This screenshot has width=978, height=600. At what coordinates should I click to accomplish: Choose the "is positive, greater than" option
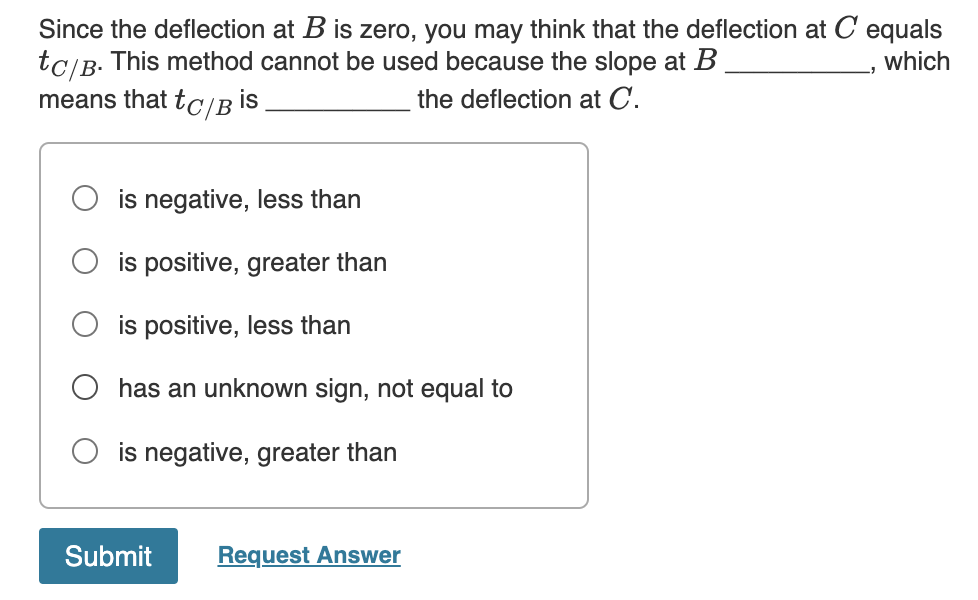pyautogui.click(x=85, y=261)
